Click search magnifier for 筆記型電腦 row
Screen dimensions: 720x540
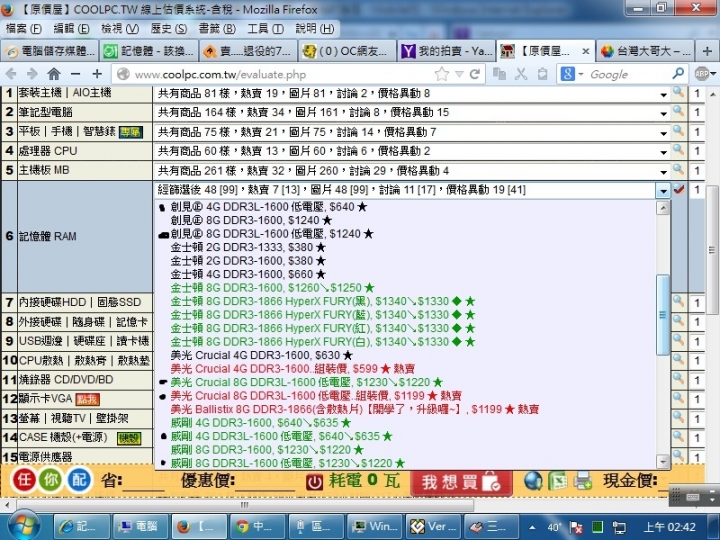(x=678, y=112)
